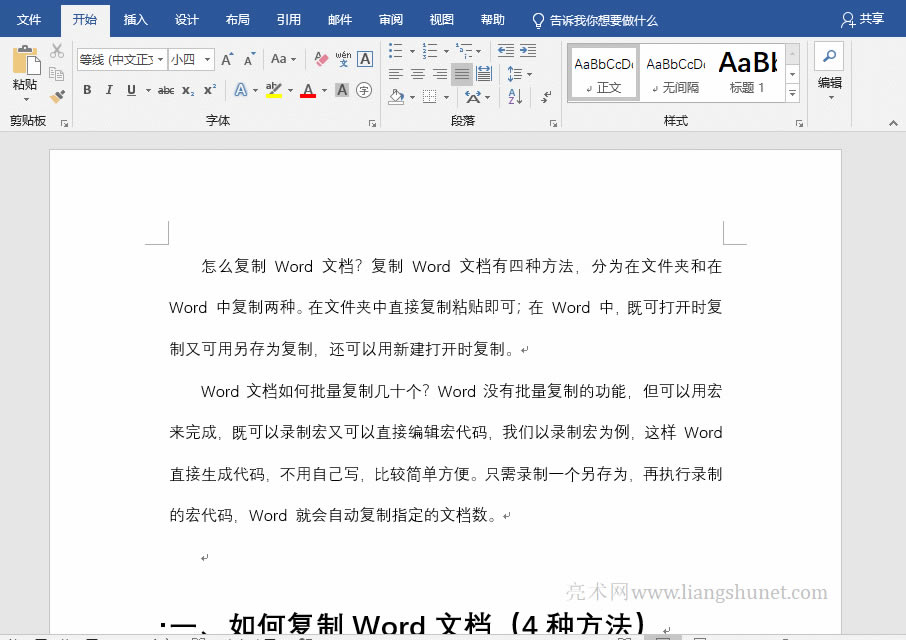Click the Phonetic Guide (拼音) icon
906x640 pixels.
[x=341, y=58]
